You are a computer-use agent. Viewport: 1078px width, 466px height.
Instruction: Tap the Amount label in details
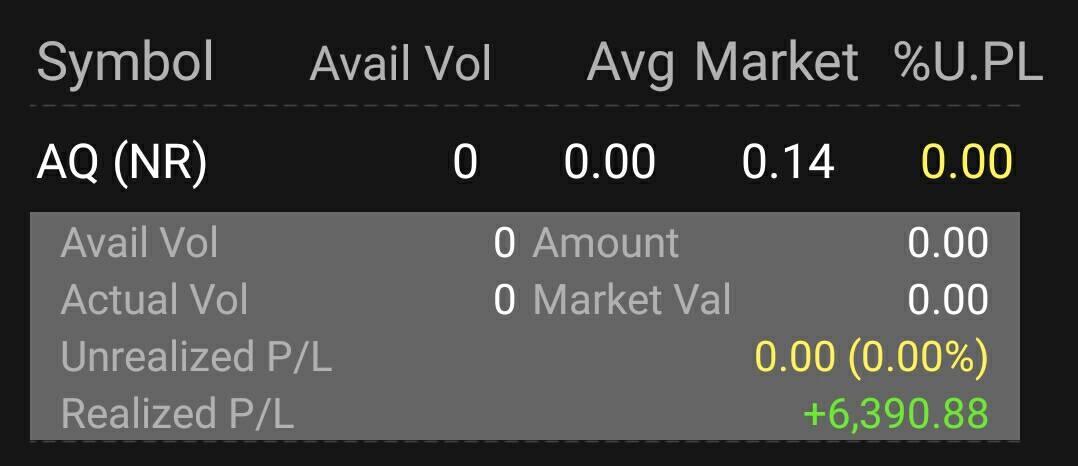coord(606,243)
